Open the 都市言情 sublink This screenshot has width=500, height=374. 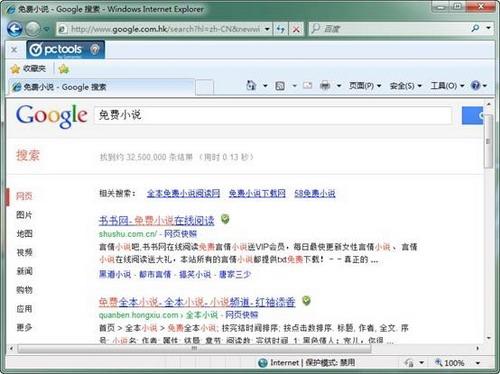tap(155, 274)
